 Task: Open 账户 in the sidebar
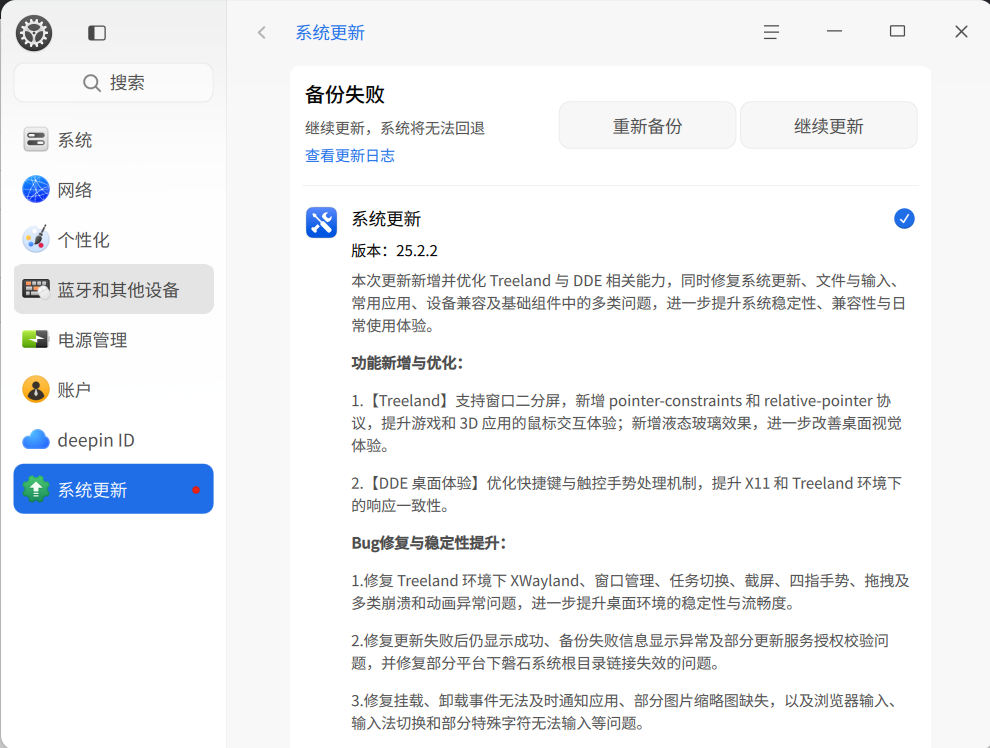coord(114,389)
